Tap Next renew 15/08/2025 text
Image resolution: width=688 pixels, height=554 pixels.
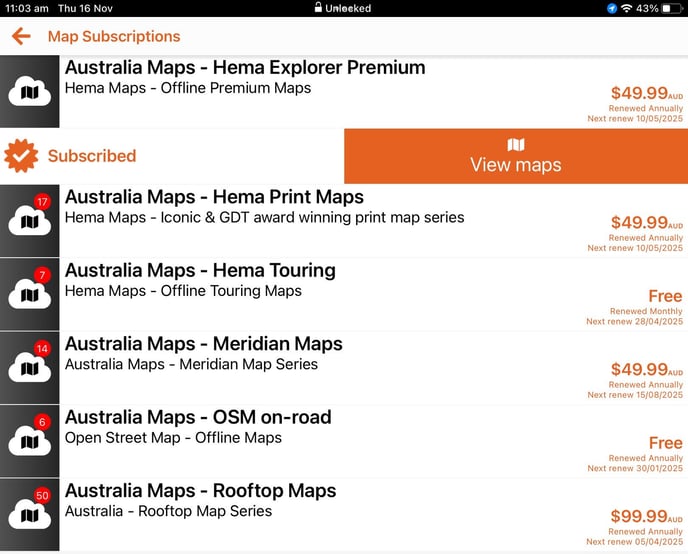(635, 395)
